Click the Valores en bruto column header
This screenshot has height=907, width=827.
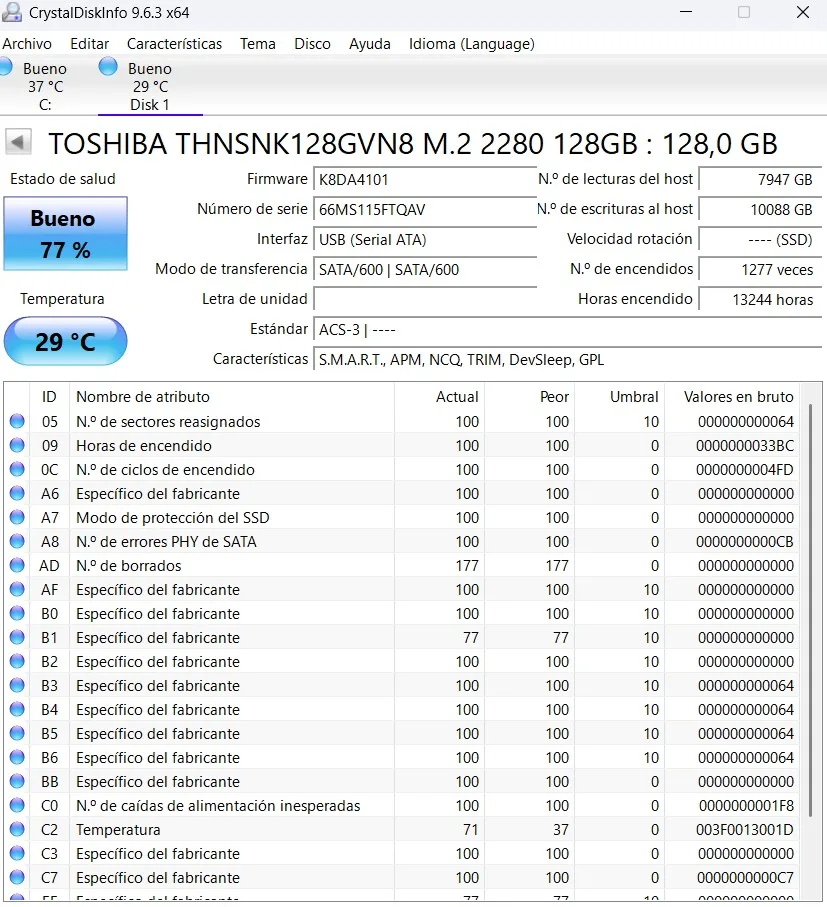(732, 397)
